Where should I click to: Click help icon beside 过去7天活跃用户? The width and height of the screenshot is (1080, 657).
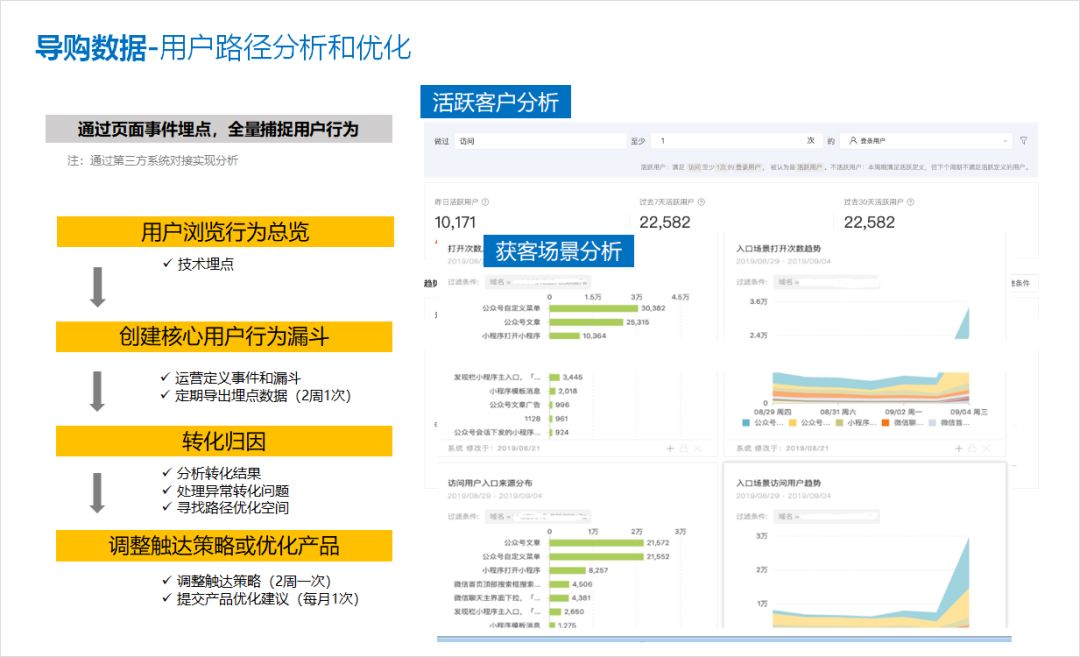pyautogui.click(x=701, y=202)
